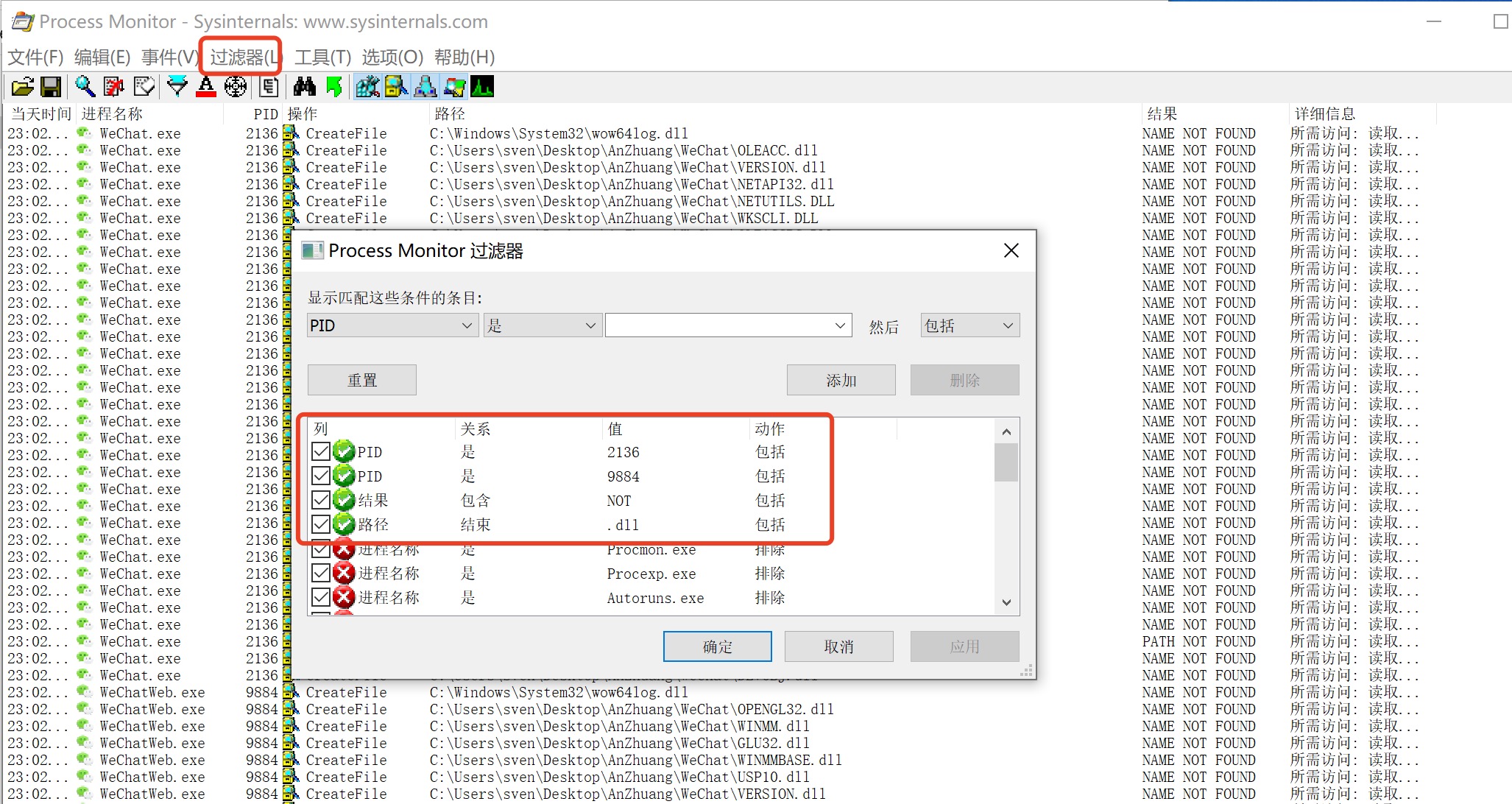
Task: Click the 取消 cancel button
Action: (839, 646)
